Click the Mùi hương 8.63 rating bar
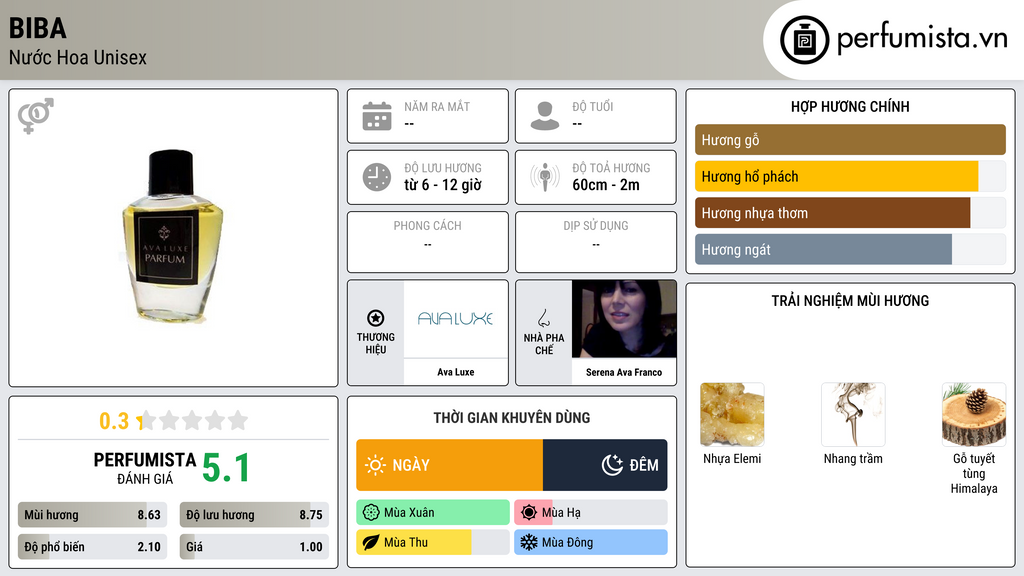This screenshot has height=576, width=1024. click(x=93, y=515)
